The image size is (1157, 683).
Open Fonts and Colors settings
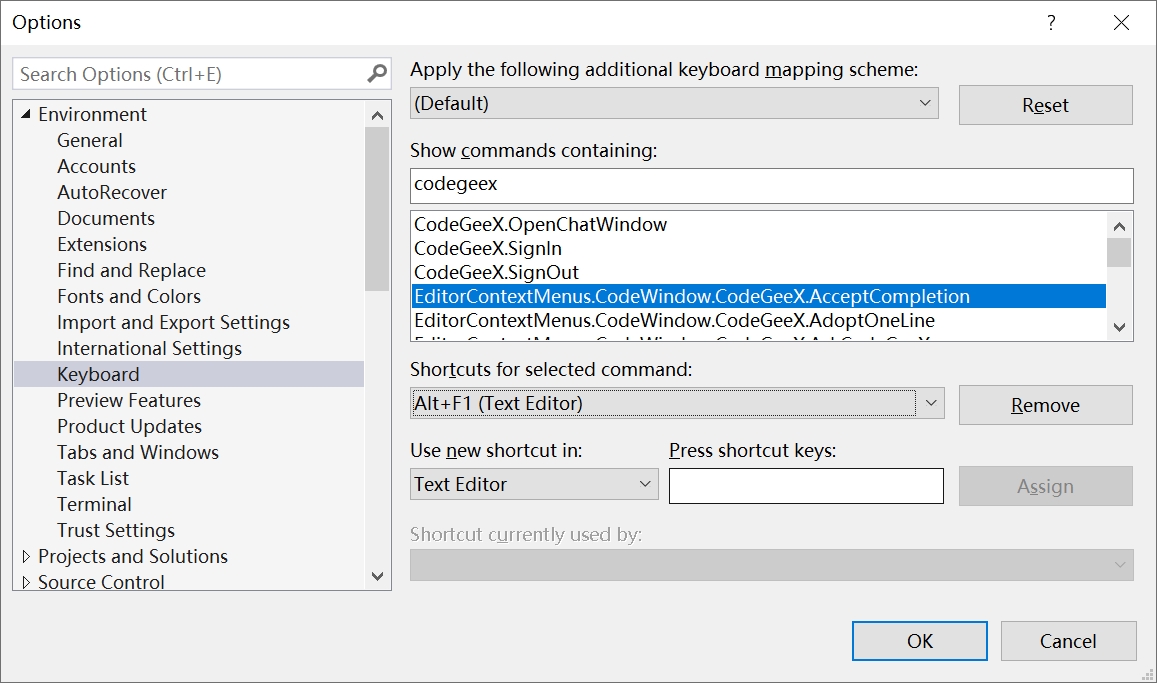pos(129,296)
